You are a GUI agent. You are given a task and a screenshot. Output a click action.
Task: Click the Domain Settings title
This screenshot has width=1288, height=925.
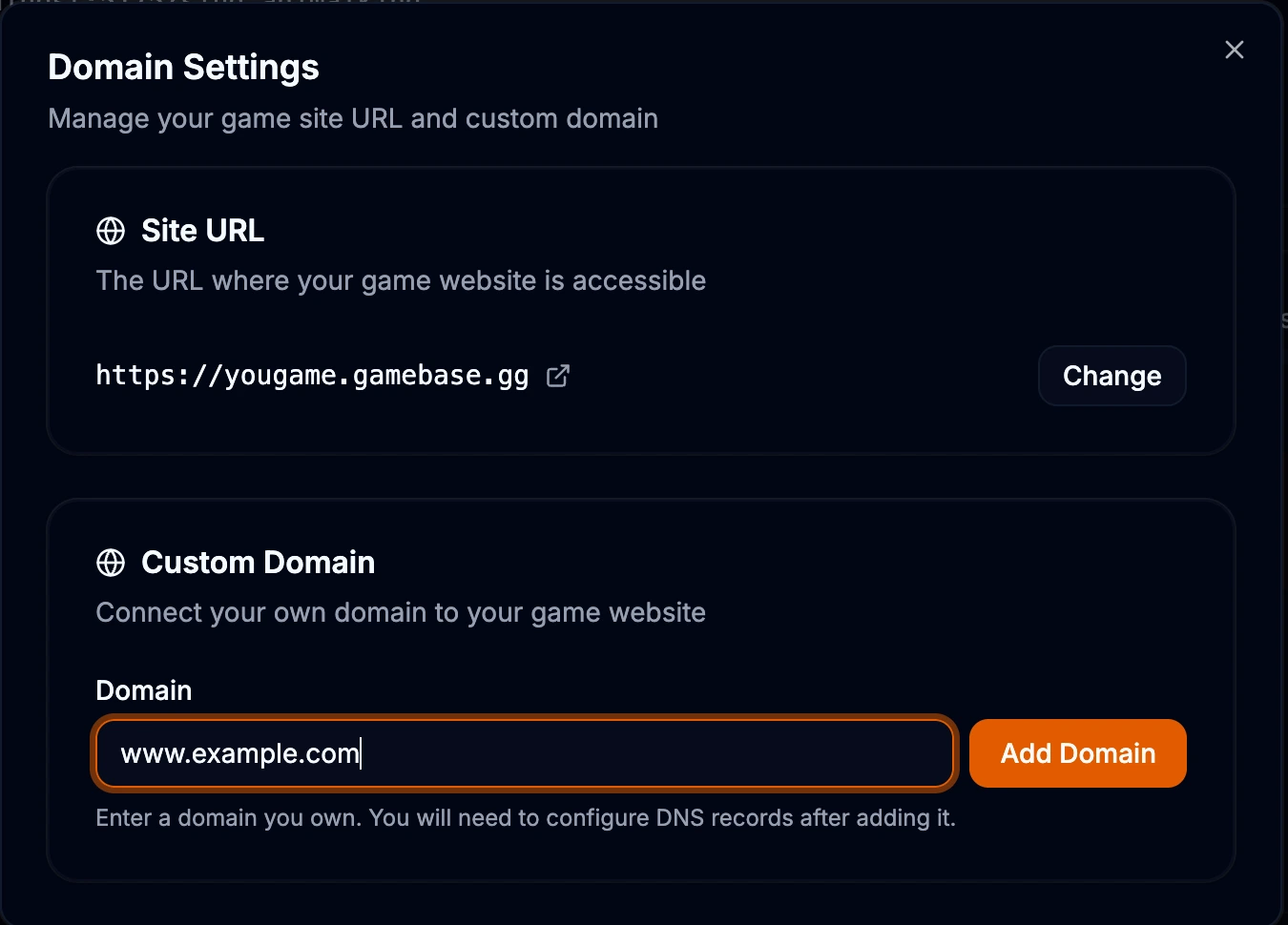pos(183,67)
